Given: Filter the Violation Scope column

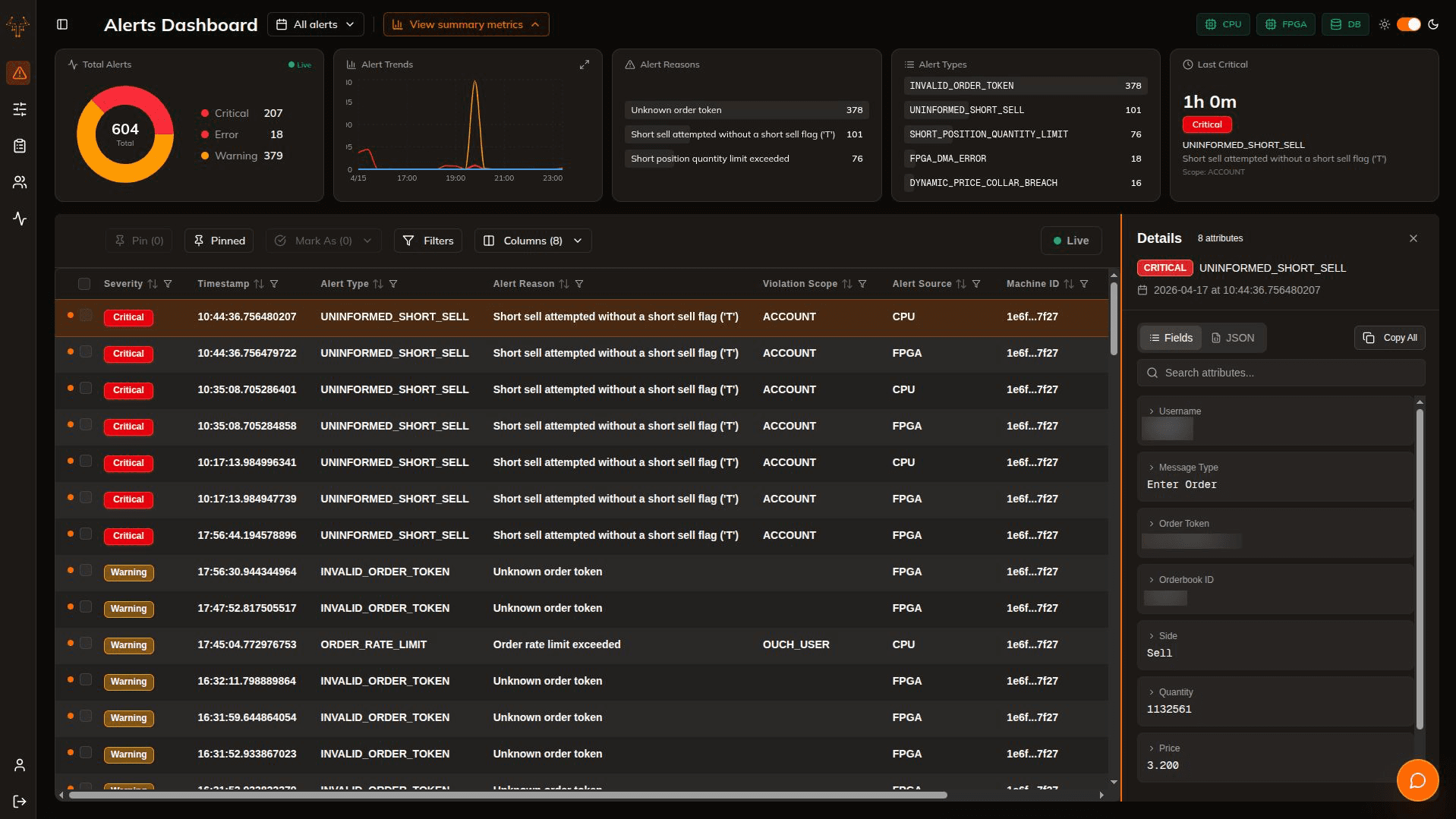Looking at the screenshot, I should coord(862,284).
